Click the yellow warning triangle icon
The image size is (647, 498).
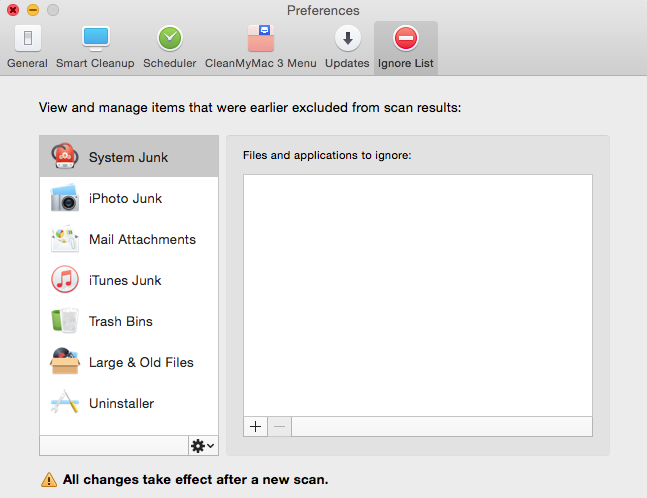[x=49, y=480]
